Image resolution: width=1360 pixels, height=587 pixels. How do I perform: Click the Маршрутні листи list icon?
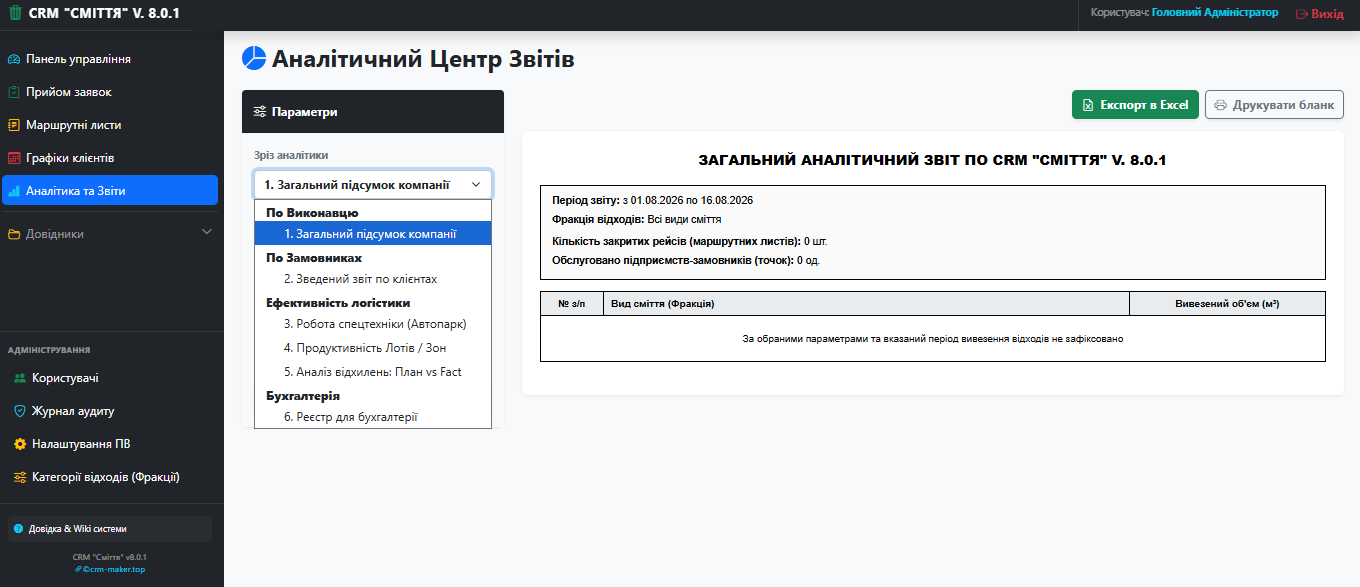[x=14, y=125]
